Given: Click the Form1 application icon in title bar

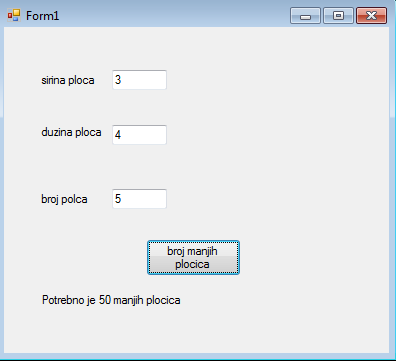Looking at the screenshot, I should coord(14,15).
